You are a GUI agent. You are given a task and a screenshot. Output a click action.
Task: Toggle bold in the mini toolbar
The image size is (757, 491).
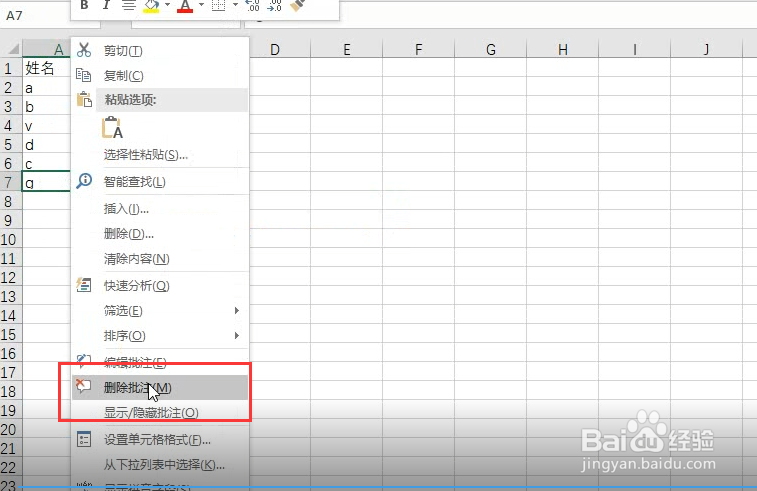tap(84, 6)
